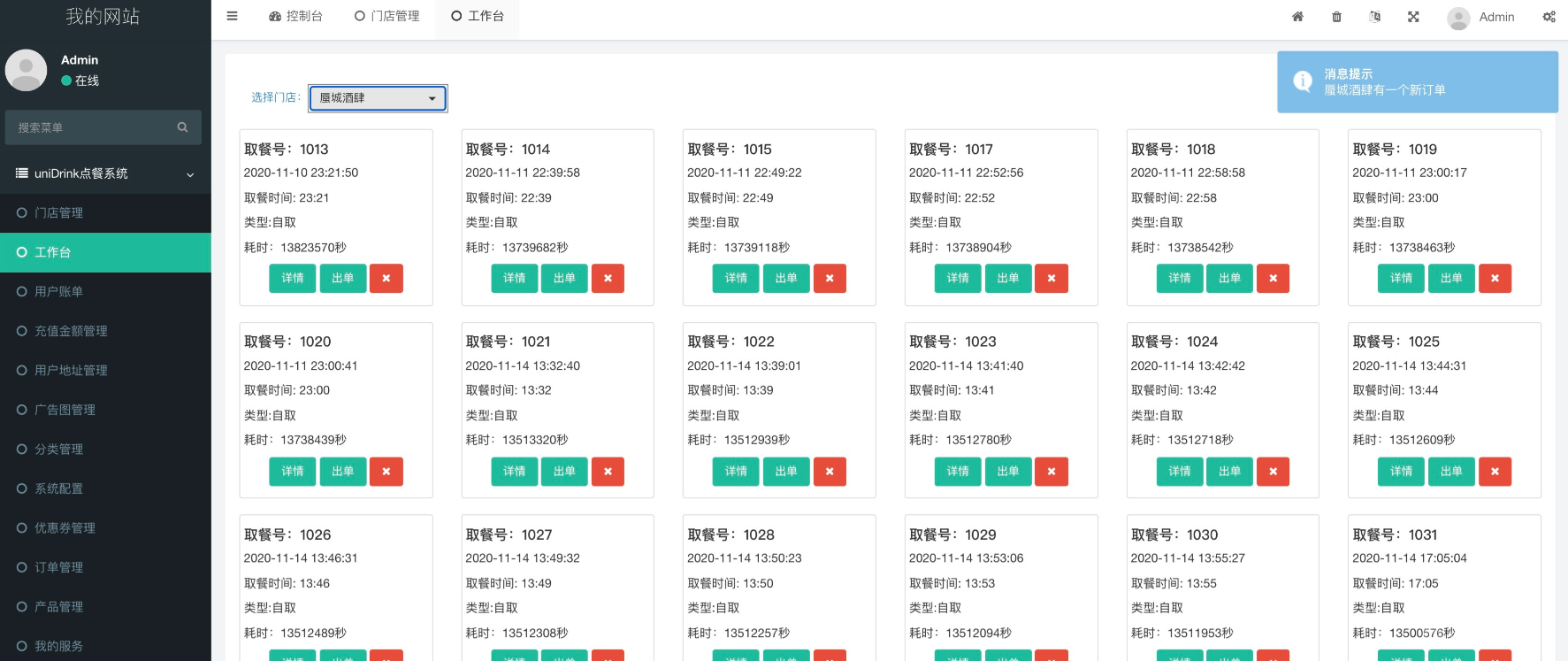This screenshot has height=661, width=1568.
Task: Click the trash icon to clear cache
Action: (1336, 17)
